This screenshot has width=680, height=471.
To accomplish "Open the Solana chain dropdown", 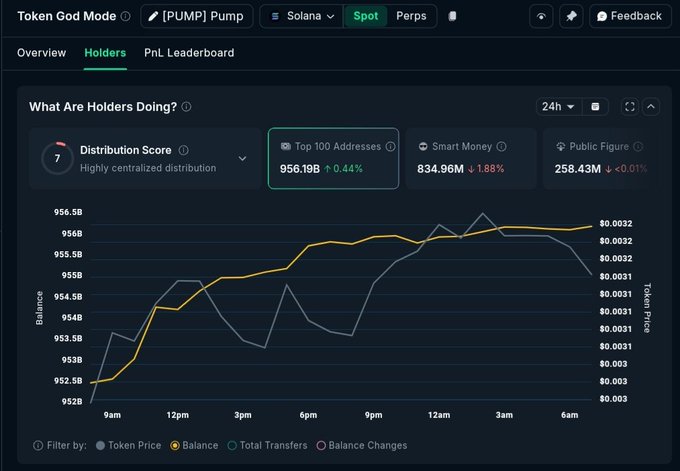I will pos(302,16).
